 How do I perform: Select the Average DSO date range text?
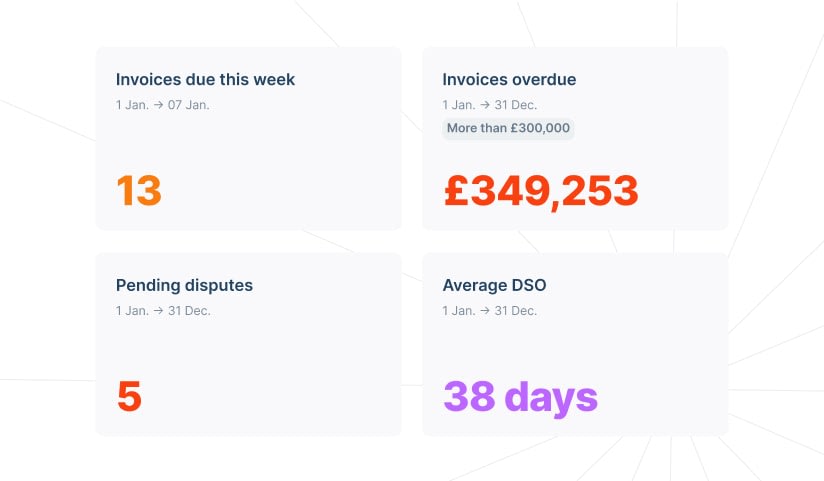click(x=490, y=311)
